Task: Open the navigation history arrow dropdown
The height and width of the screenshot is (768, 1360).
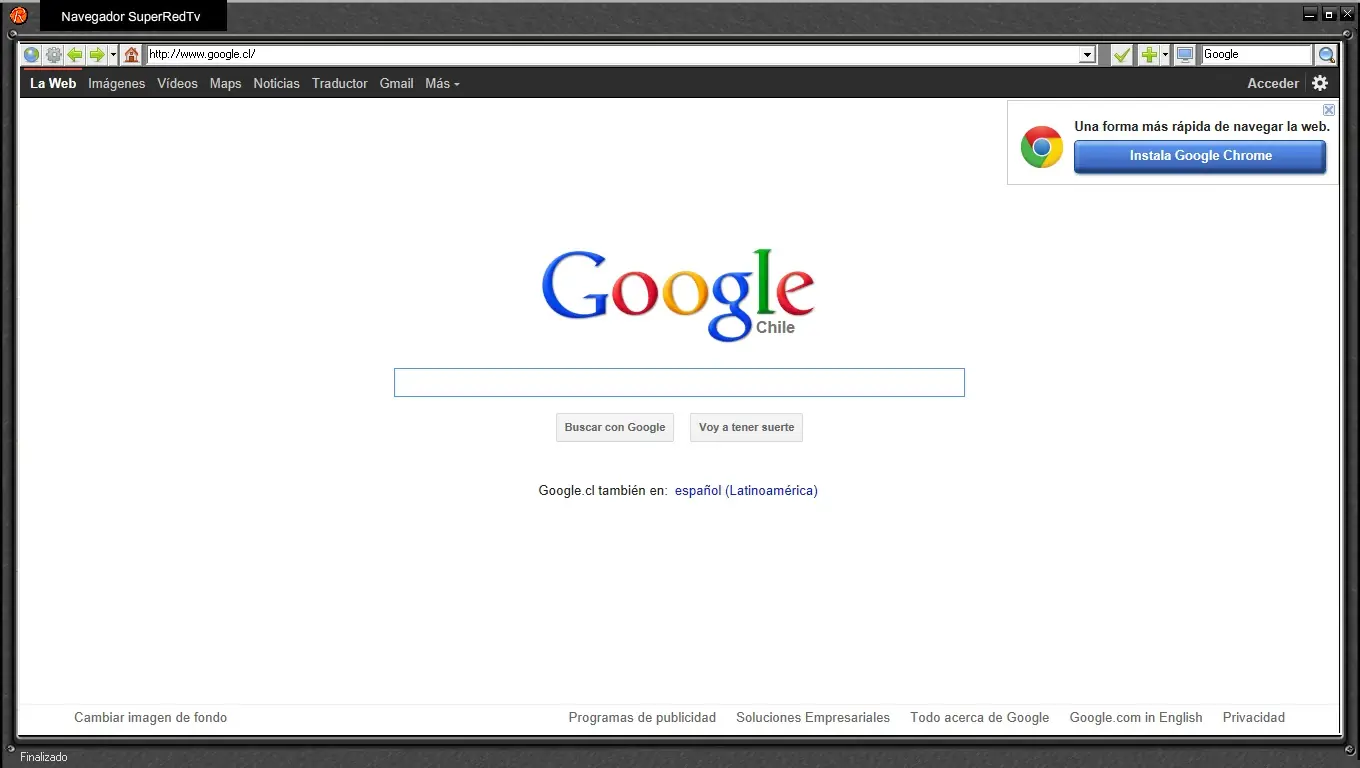Action: click(x=113, y=55)
